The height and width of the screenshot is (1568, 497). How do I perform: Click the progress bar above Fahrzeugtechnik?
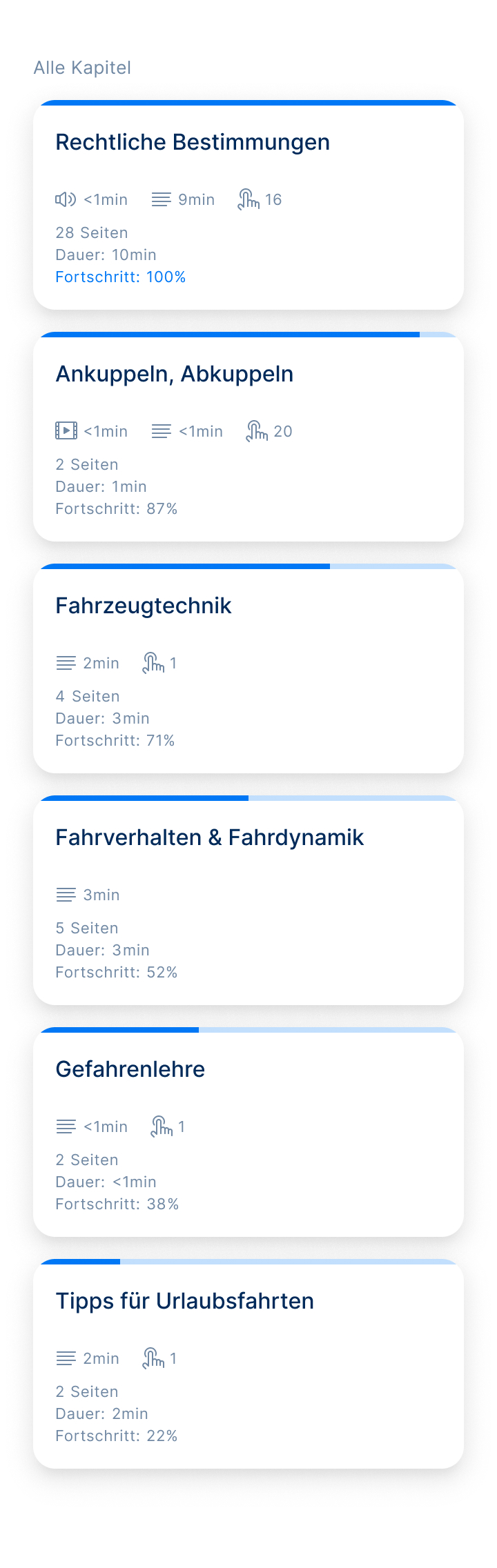[x=248, y=566]
